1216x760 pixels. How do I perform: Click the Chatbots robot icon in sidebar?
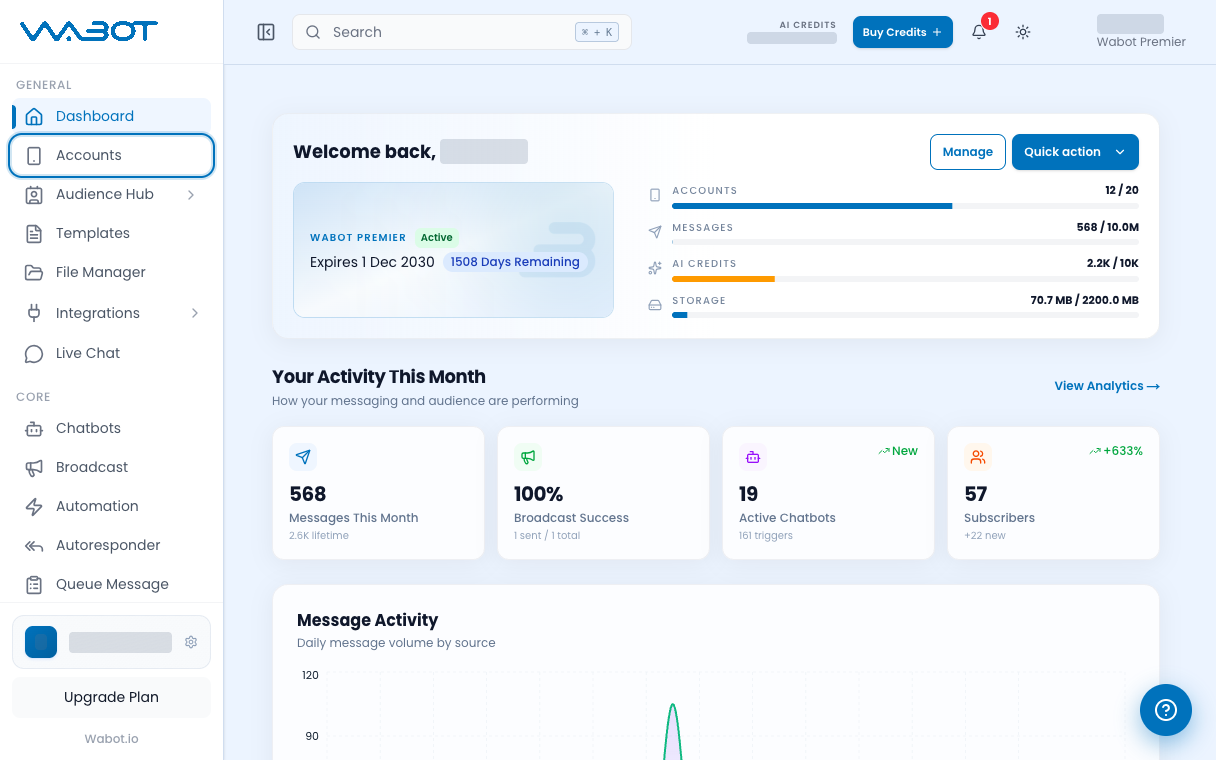[34, 428]
